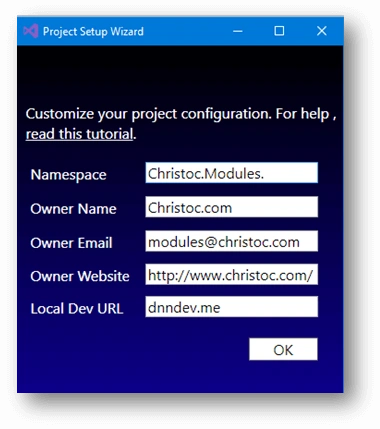This screenshot has height=429, width=380.
Task: Click 'Customize your project configuration' text
Action: [149, 114]
